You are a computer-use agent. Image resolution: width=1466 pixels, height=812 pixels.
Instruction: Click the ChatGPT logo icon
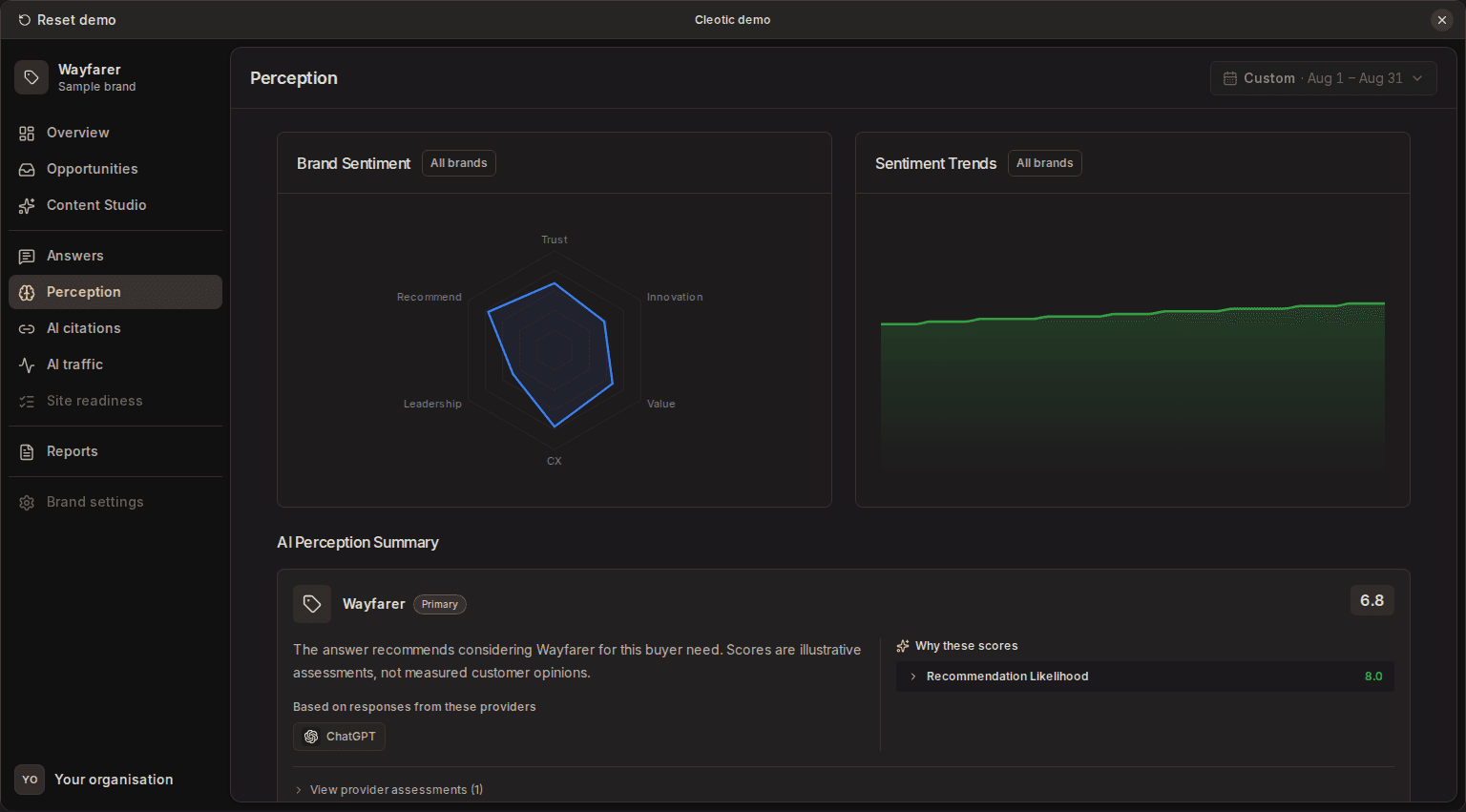311,737
